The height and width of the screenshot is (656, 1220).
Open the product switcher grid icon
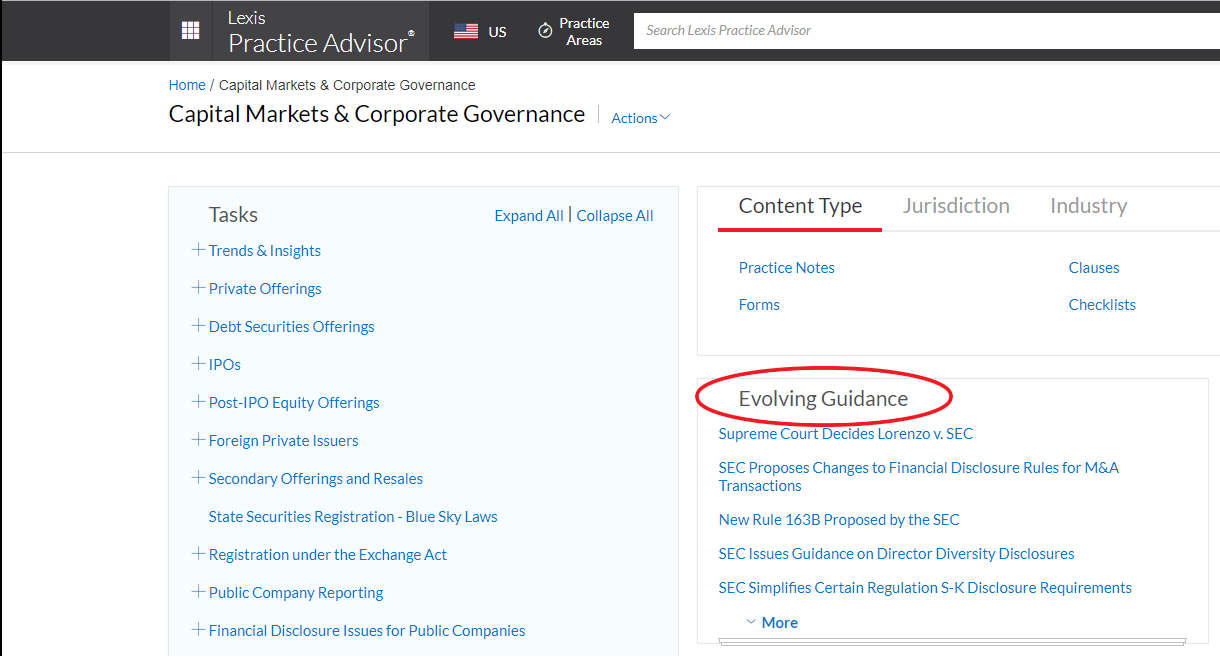[x=190, y=31]
